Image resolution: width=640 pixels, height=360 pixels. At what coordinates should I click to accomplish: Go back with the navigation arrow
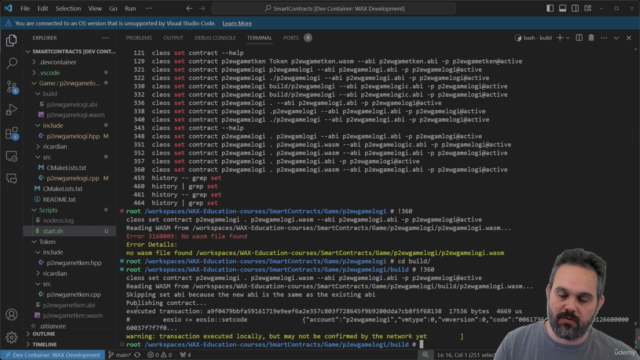click(x=189, y=8)
